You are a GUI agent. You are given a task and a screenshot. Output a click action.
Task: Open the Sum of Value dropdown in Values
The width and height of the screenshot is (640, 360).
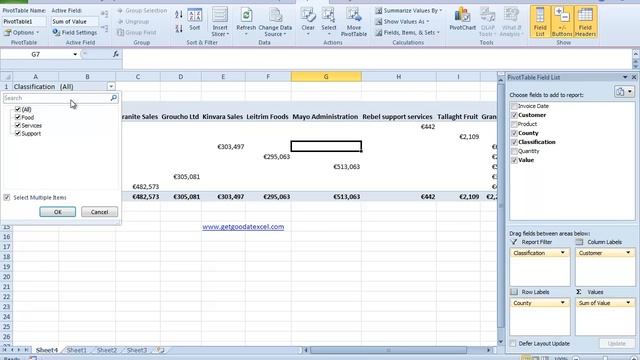pos(628,303)
